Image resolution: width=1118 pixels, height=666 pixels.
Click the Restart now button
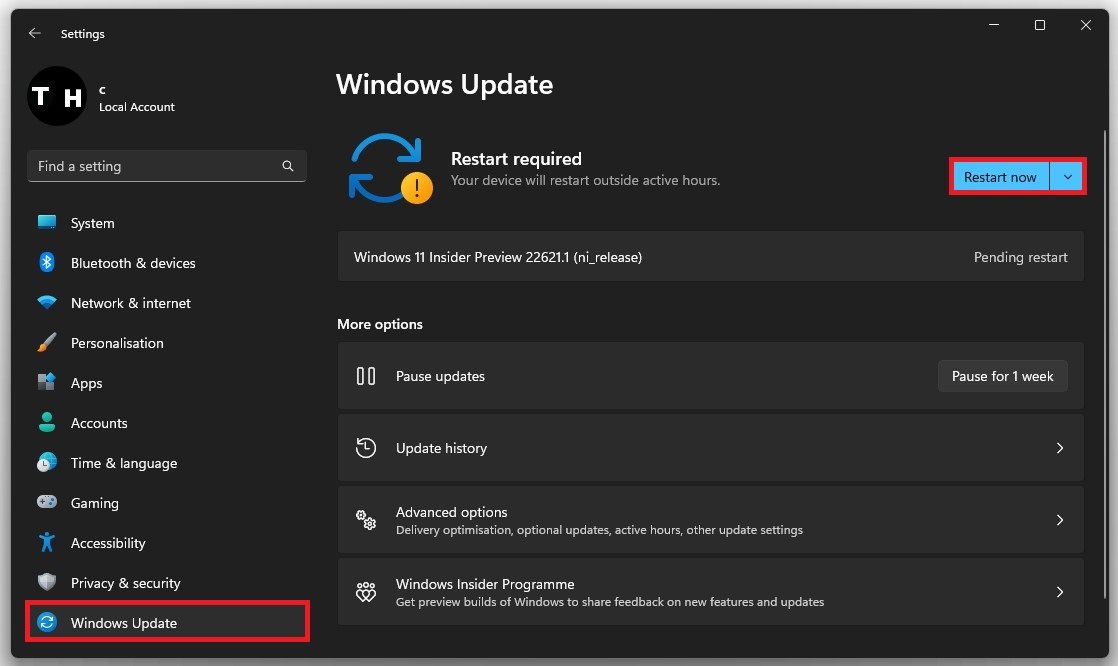[1000, 177]
